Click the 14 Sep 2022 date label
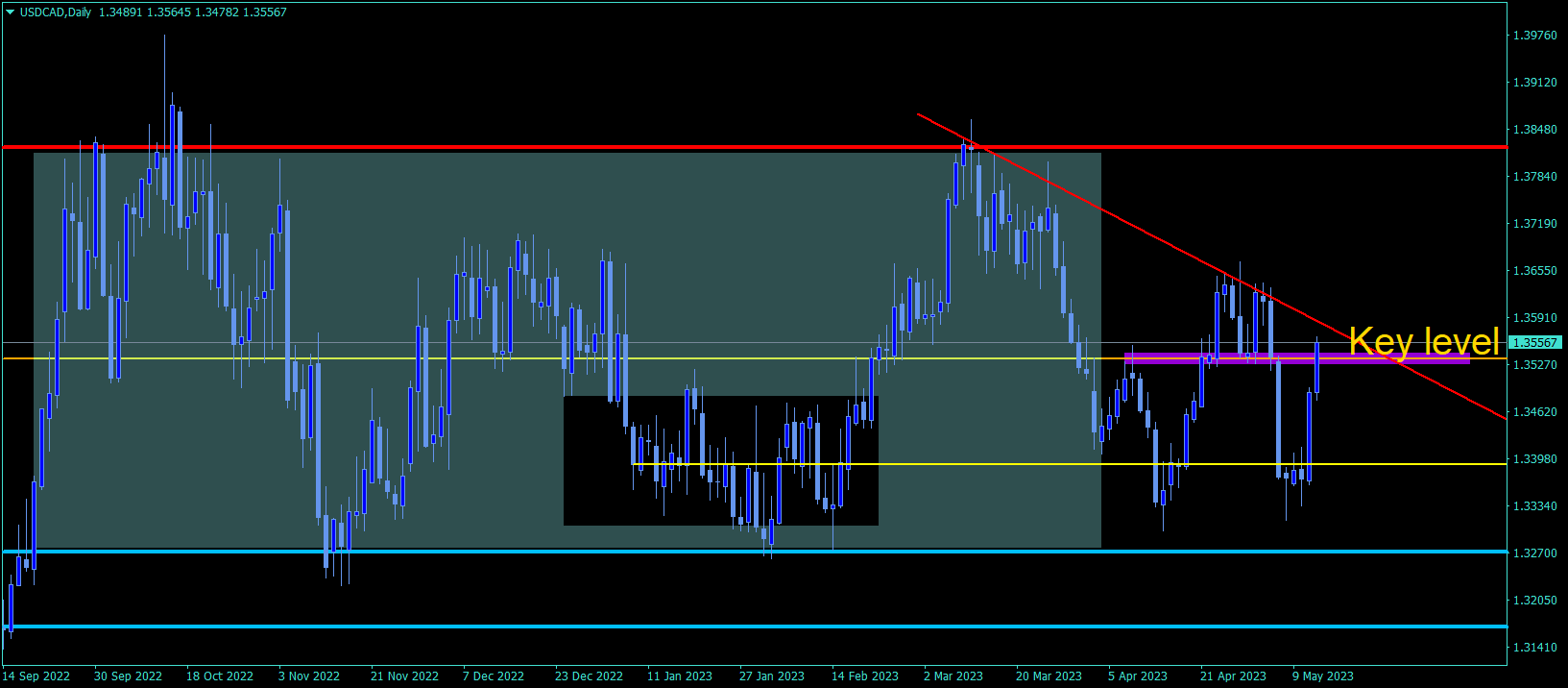 [36, 676]
